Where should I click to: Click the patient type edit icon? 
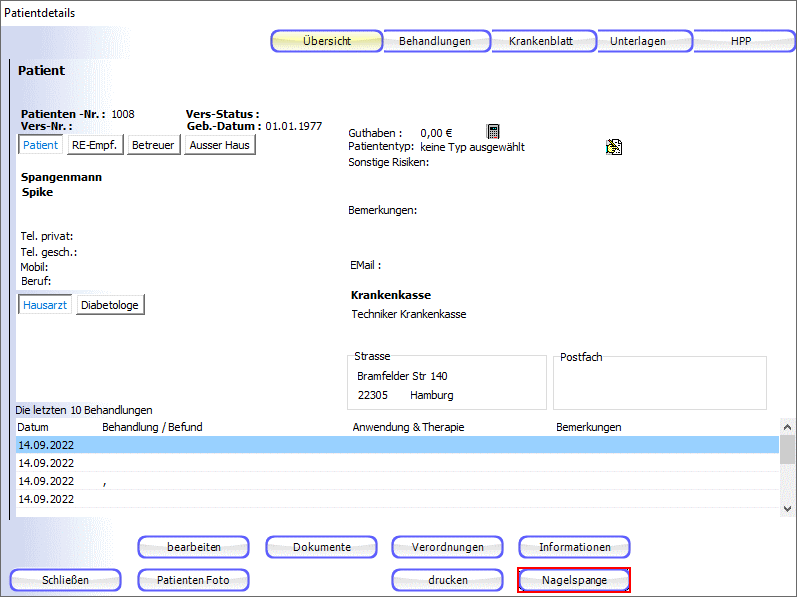pos(614,147)
